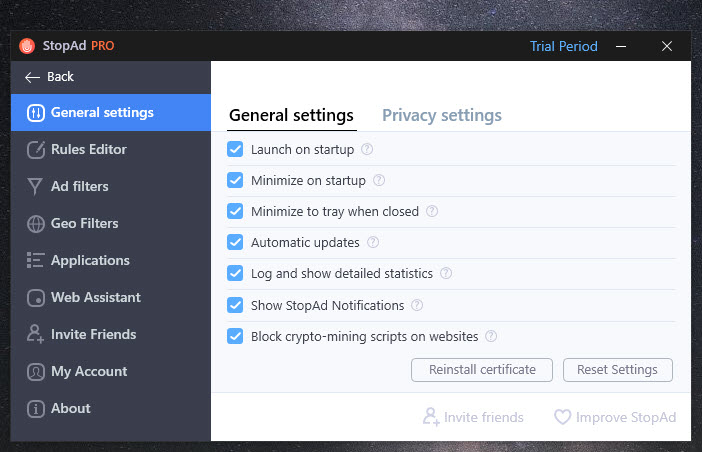Click the Reinstall certificate button

482,370
